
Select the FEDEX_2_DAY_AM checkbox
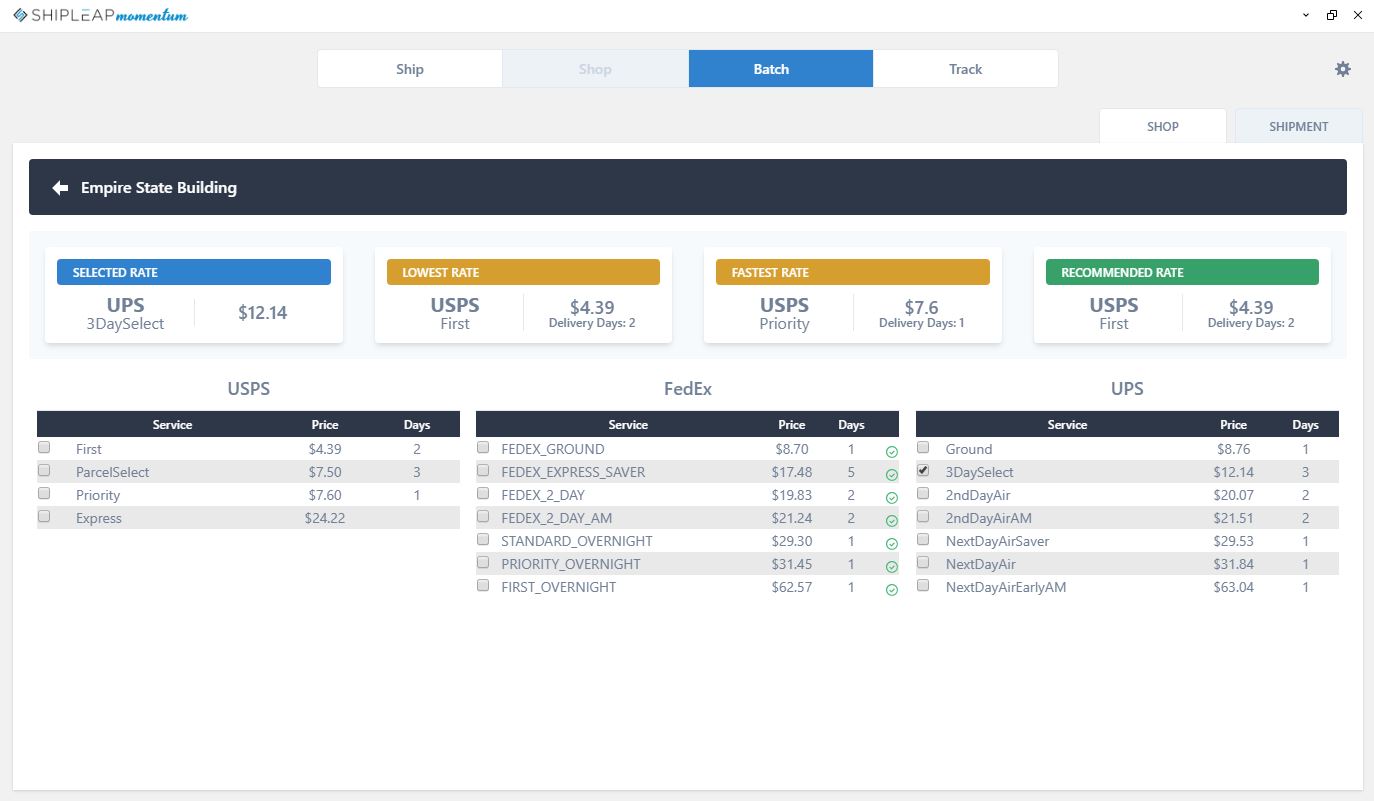(x=483, y=516)
